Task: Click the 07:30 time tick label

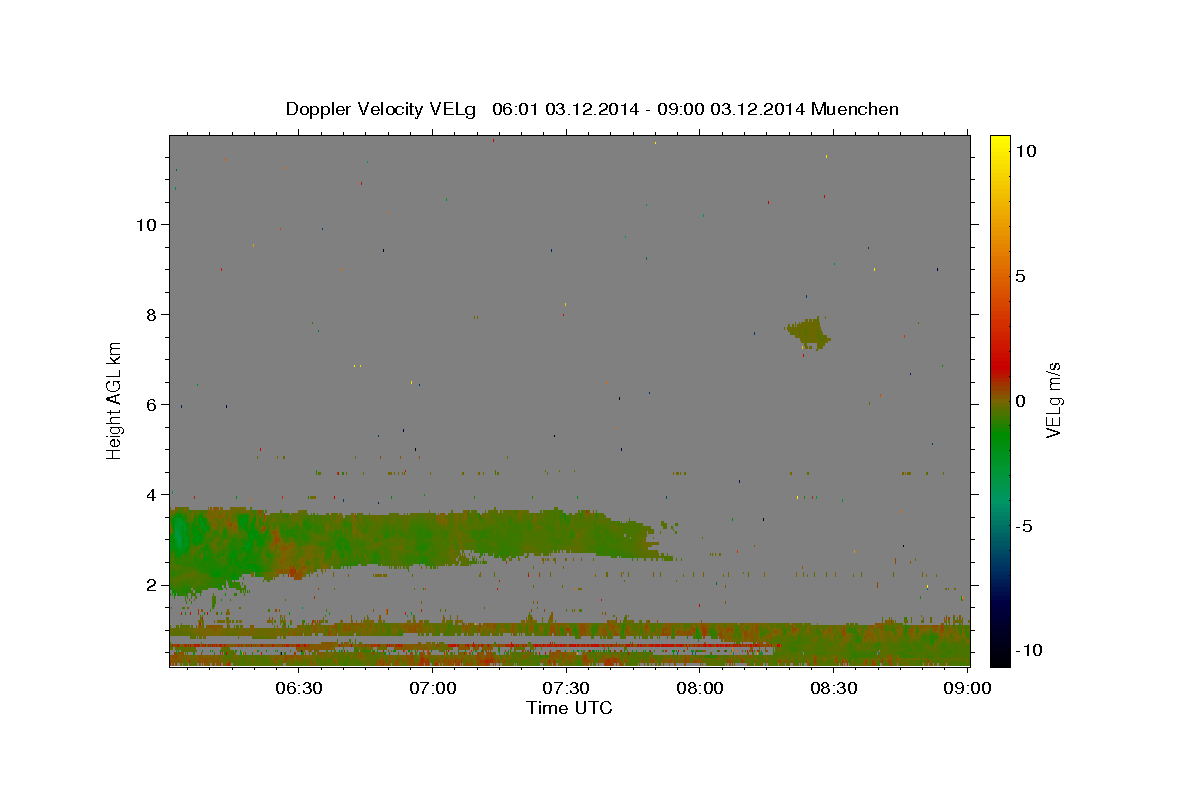Action: coord(566,688)
